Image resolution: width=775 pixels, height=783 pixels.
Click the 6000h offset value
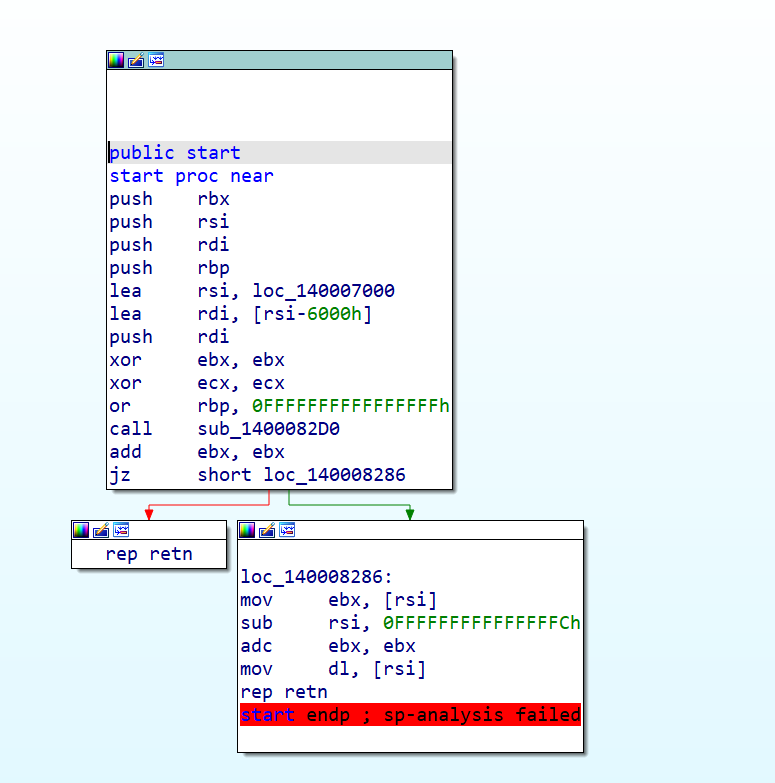pos(334,314)
